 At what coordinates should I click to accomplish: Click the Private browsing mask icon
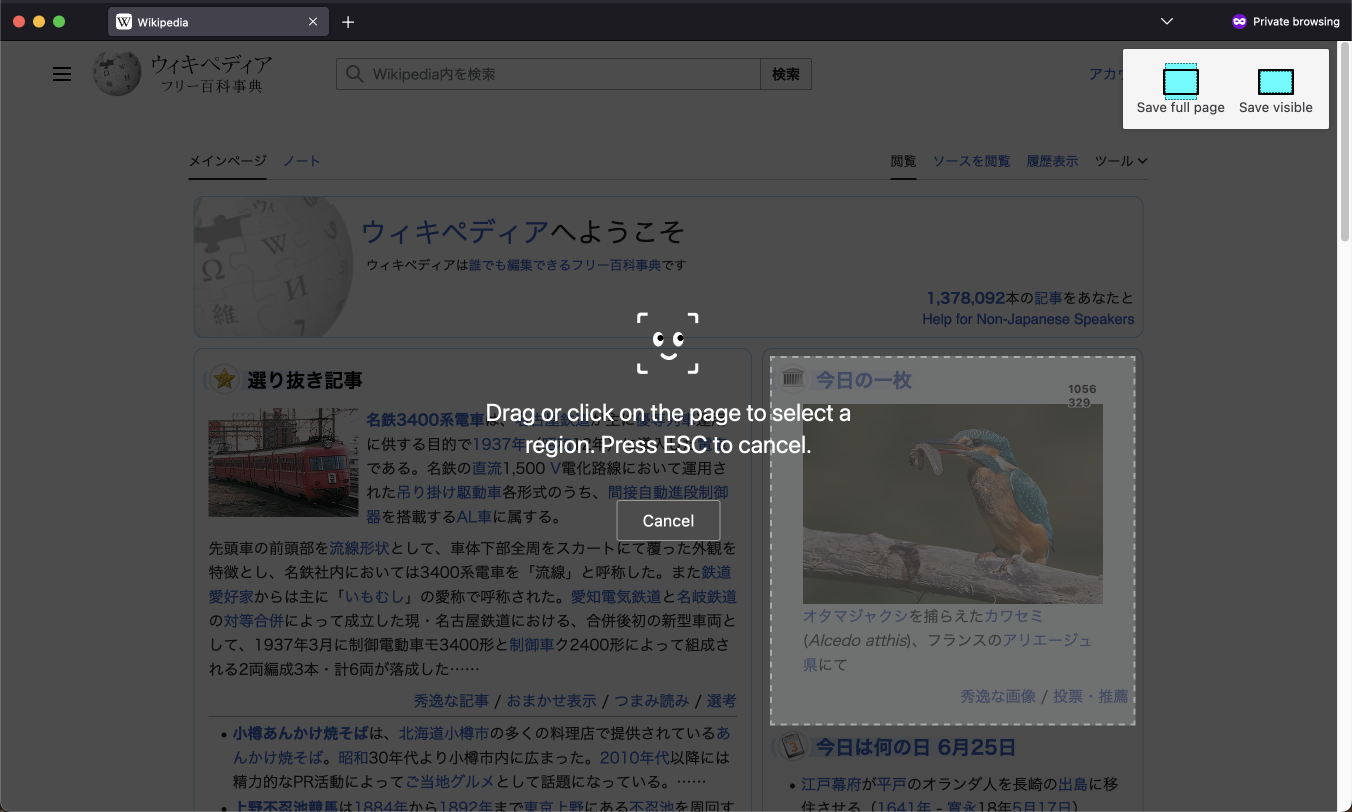pyautogui.click(x=1240, y=21)
